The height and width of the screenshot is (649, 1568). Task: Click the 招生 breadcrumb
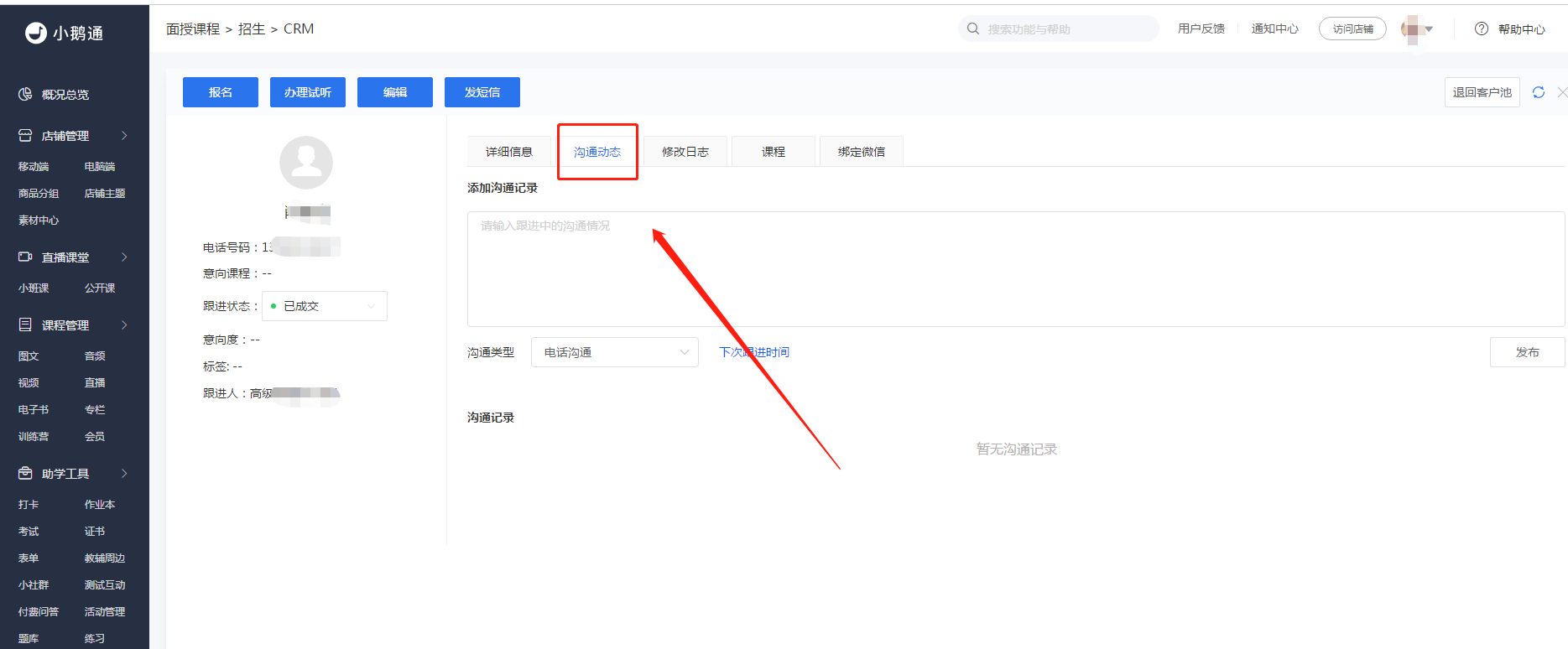tap(252, 29)
